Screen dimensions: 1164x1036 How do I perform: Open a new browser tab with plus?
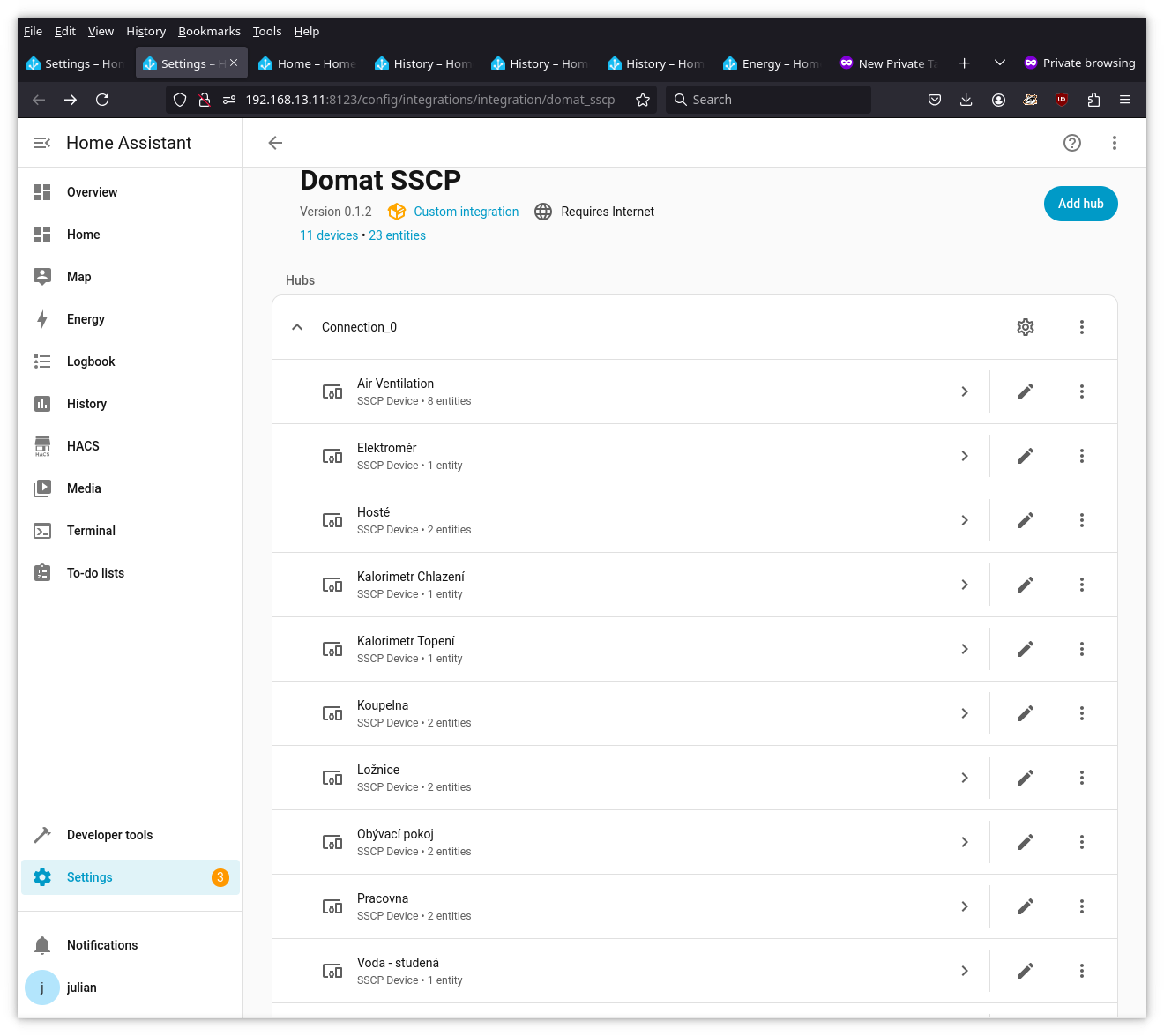(x=964, y=63)
